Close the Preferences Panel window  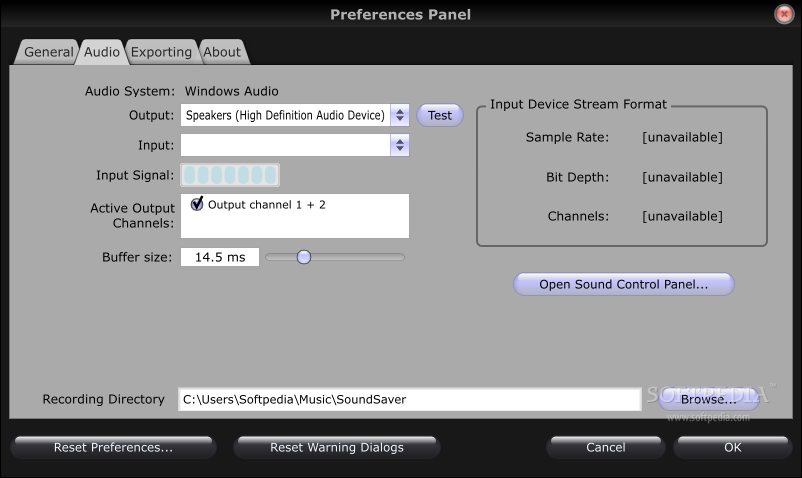point(784,14)
